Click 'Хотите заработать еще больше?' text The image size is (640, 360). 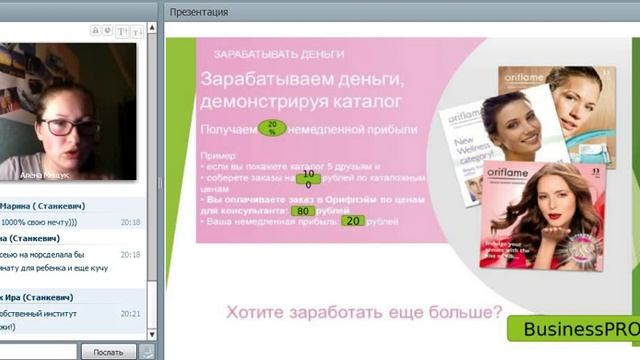(x=364, y=312)
